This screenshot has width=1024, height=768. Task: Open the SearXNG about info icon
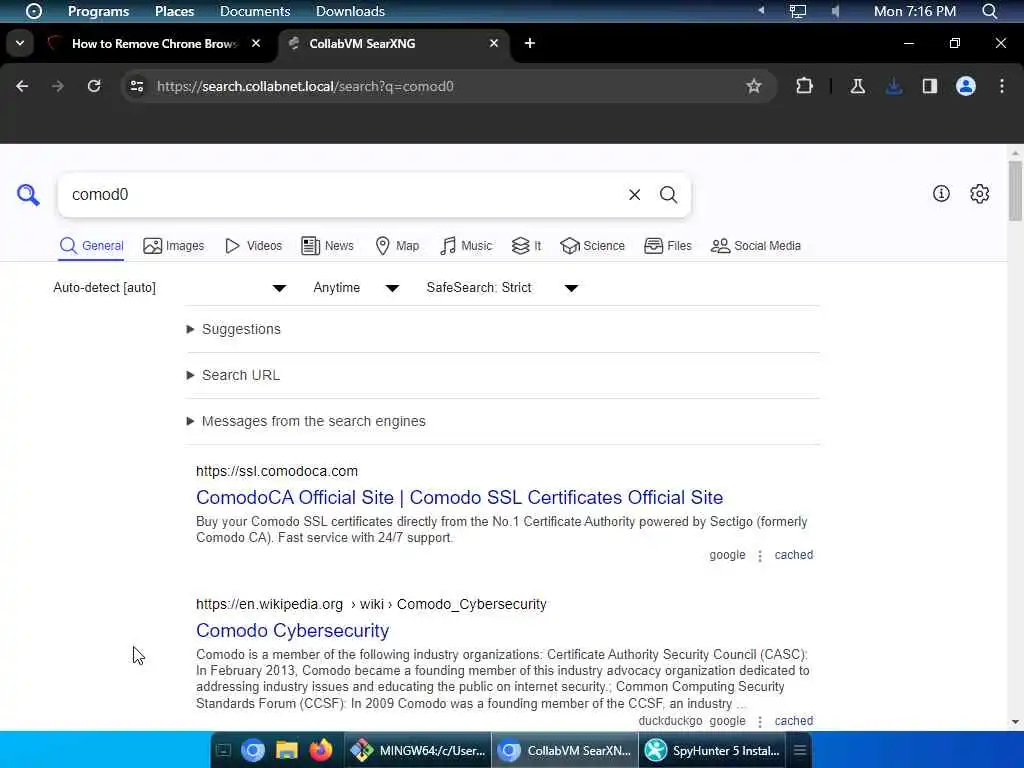pos(941,193)
